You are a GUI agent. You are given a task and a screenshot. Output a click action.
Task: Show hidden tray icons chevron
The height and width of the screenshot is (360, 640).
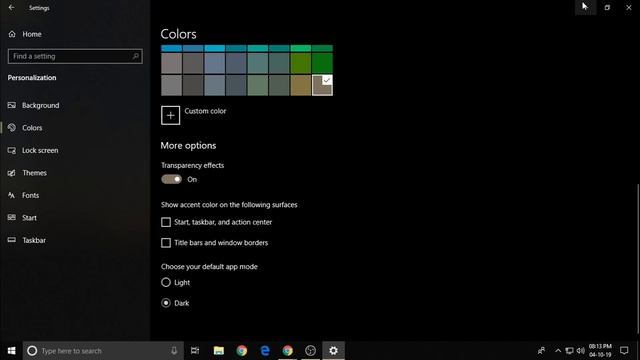pos(558,351)
